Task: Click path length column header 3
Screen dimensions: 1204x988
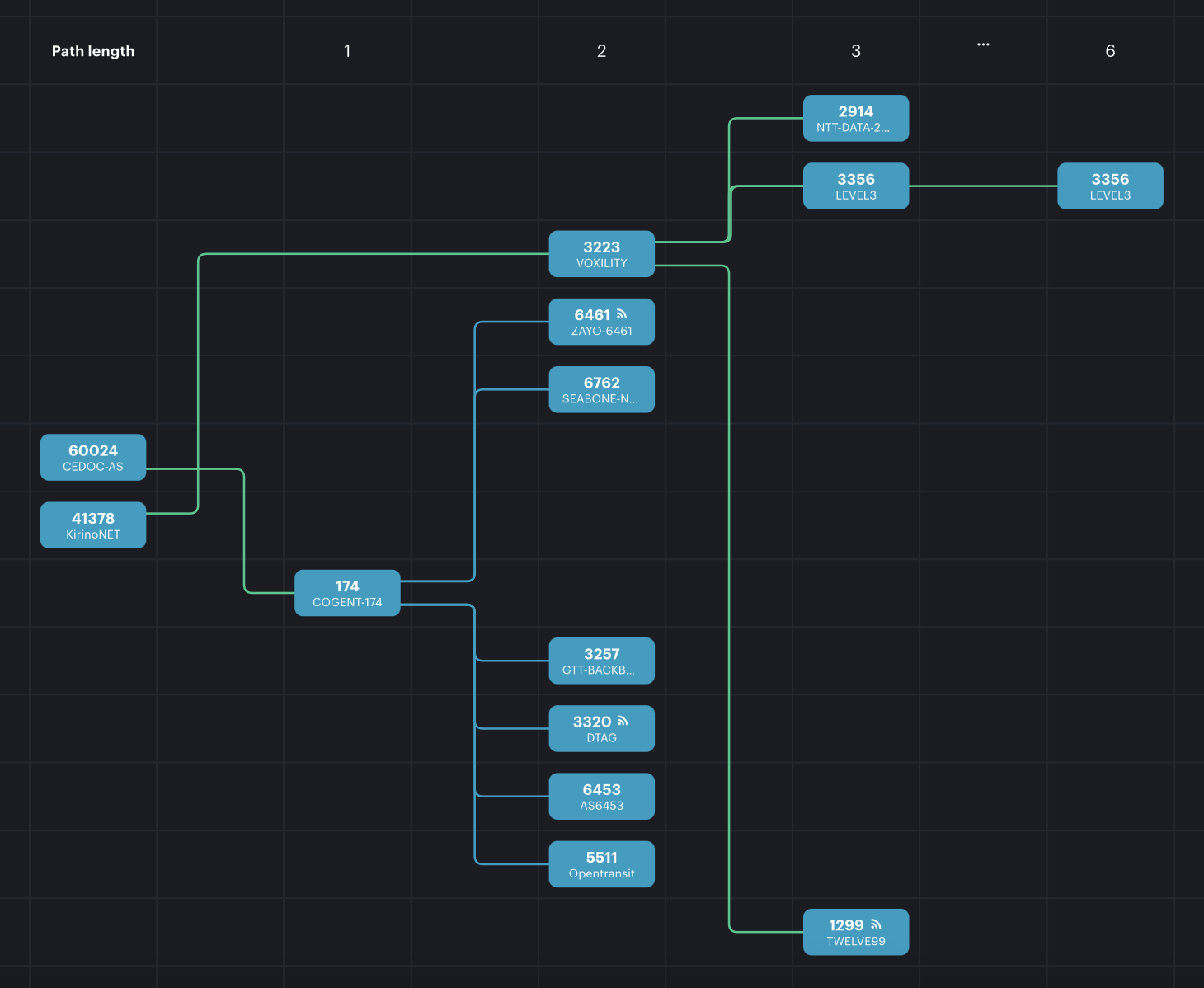Action: pos(855,51)
